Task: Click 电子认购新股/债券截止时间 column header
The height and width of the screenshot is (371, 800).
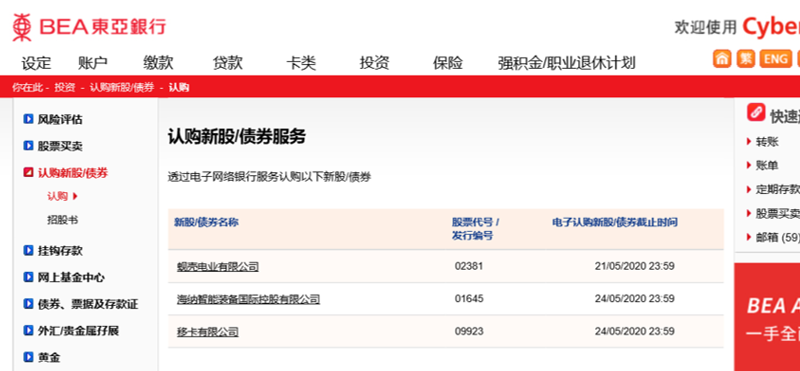Action: tap(615, 222)
